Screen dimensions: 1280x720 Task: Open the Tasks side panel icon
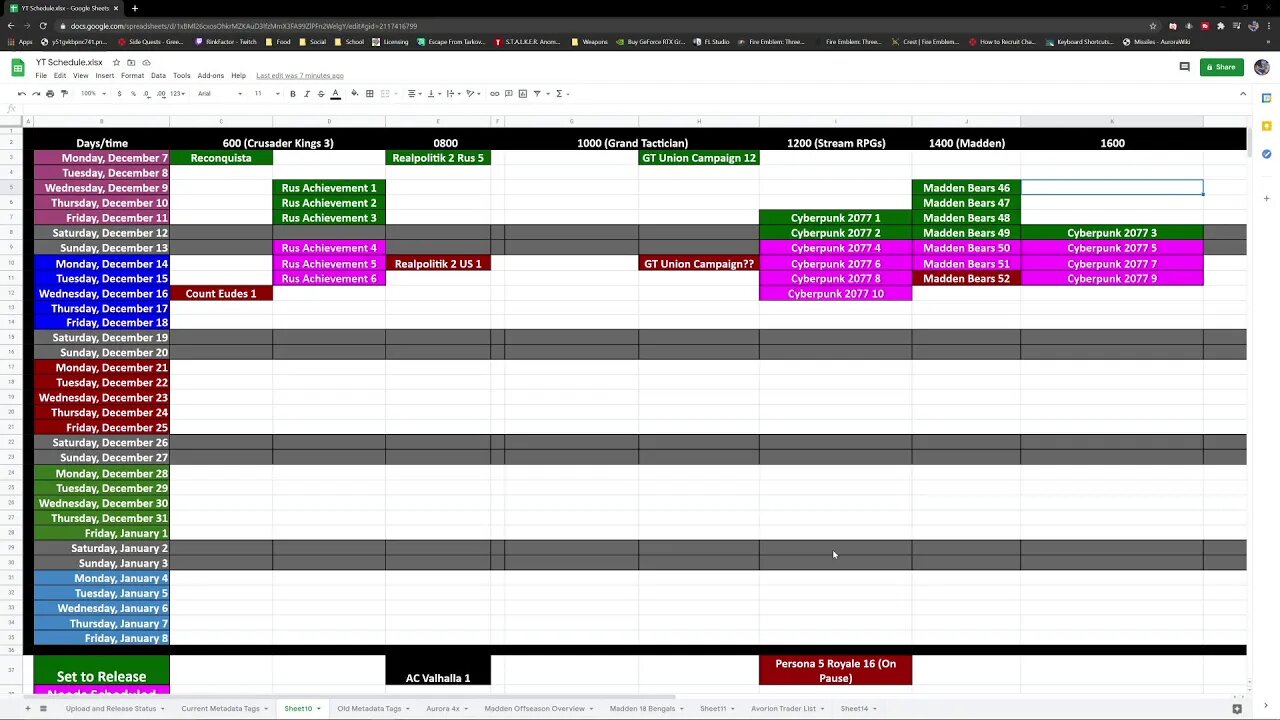pyautogui.click(x=1266, y=154)
